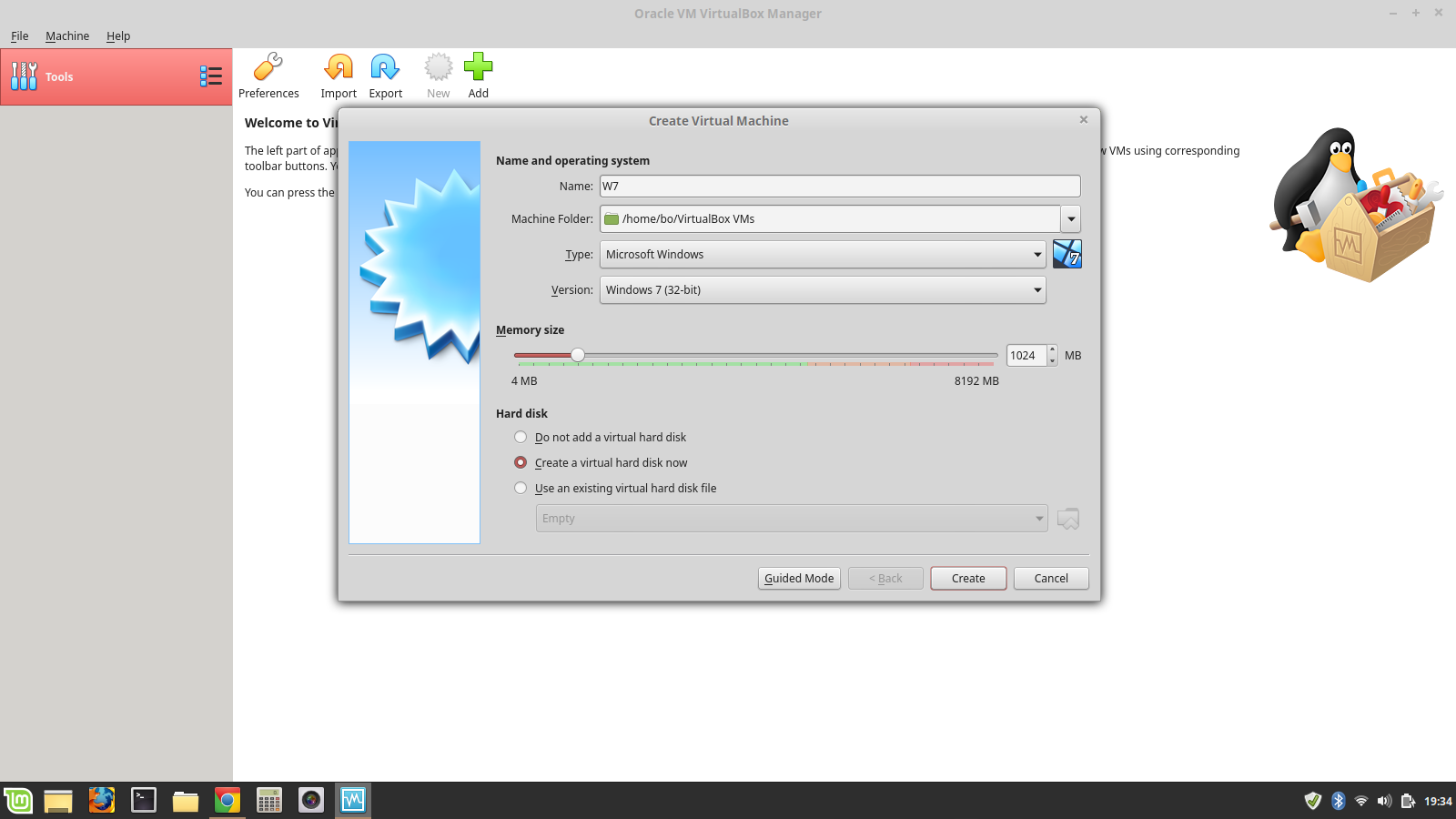The image size is (1456, 819).
Task: Select Create a virtual hard disk now
Action: [x=521, y=463]
